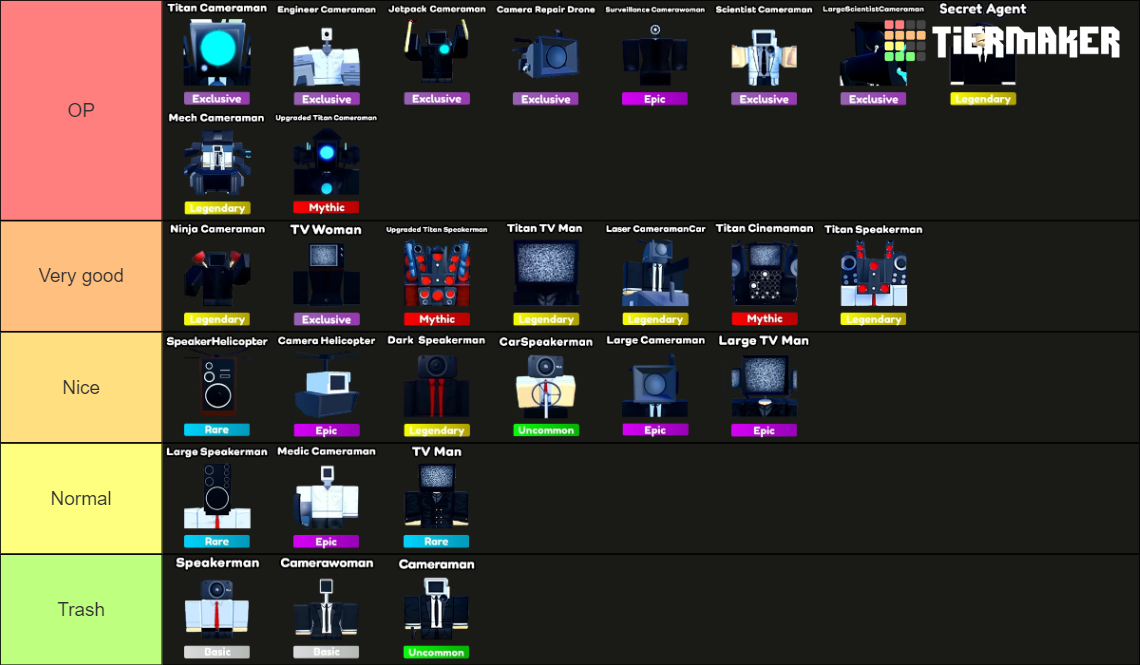Select the Engineer Cameraman unit icon
Screen dimensions: 1140x665
pos(326,56)
